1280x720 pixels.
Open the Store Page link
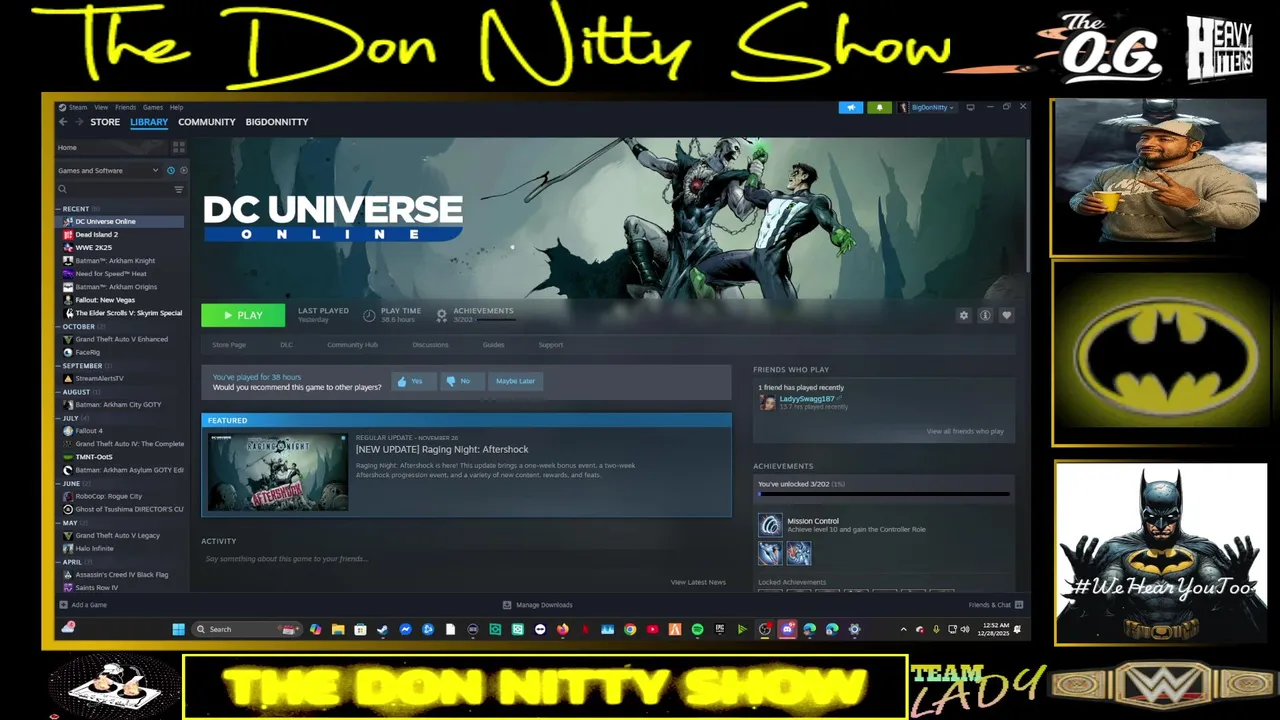pos(229,345)
